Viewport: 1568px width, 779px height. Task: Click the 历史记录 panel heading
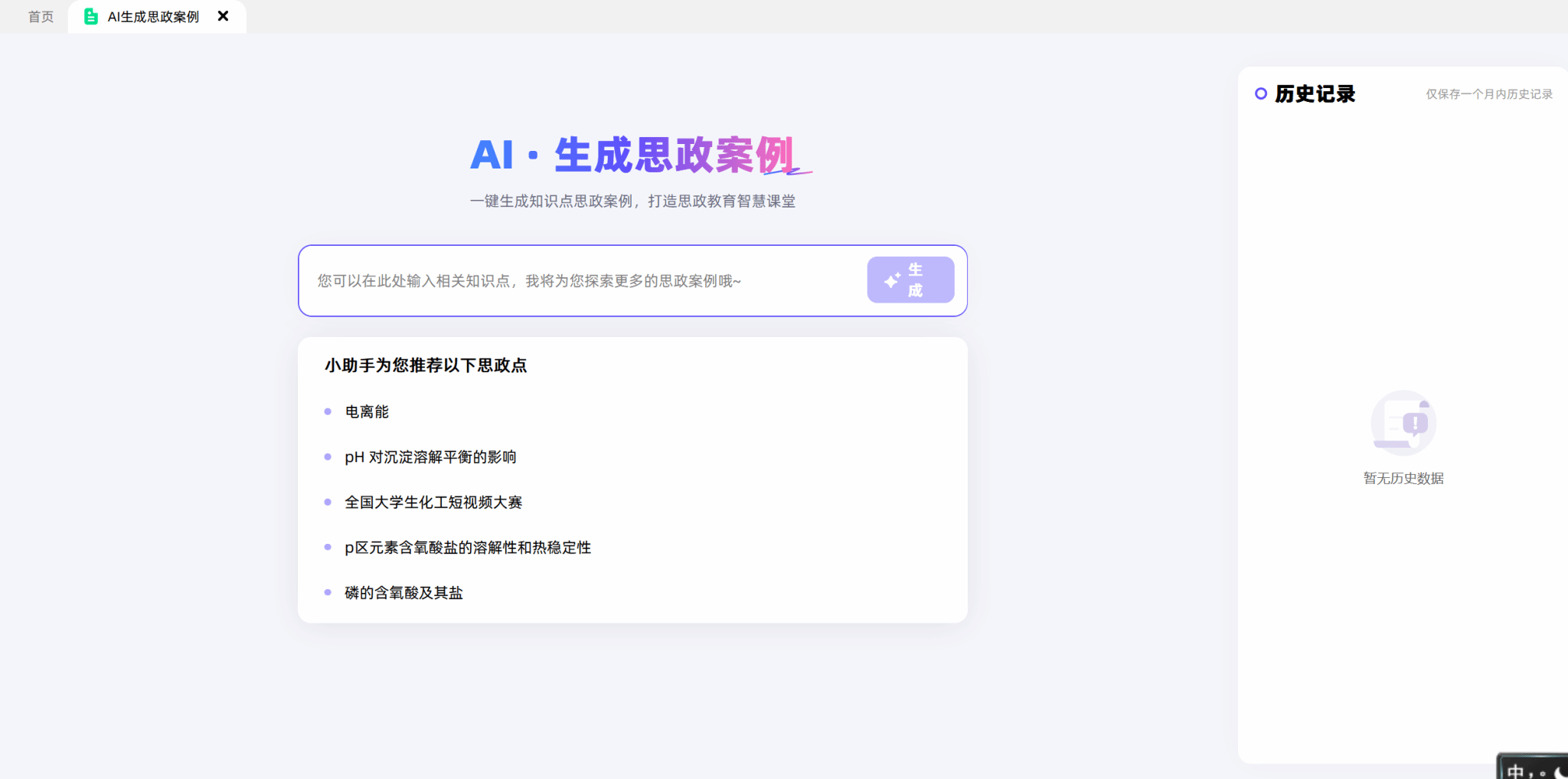(1315, 94)
